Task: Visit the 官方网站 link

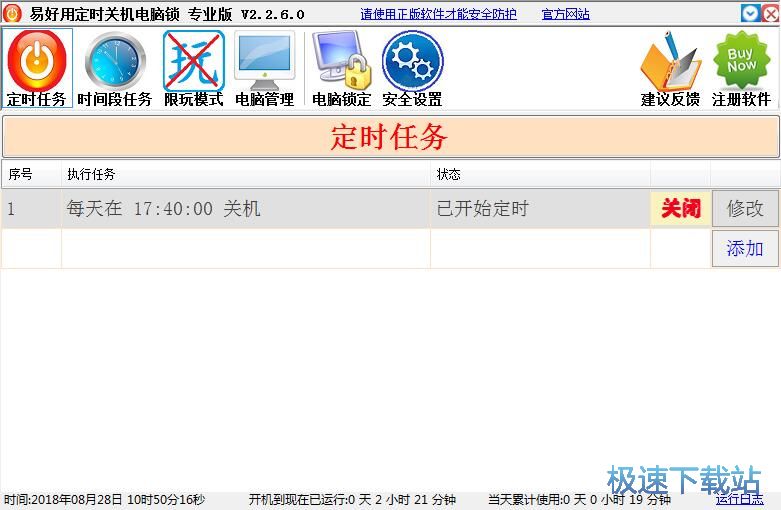Action: pyautogui.click(x=565, y=14)
